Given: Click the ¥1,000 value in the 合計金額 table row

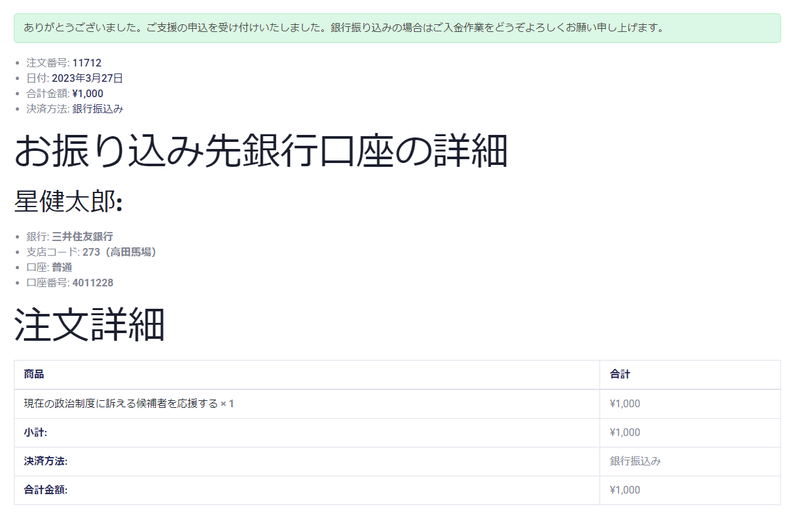Looking at the screenshot, I should (625, 490).
